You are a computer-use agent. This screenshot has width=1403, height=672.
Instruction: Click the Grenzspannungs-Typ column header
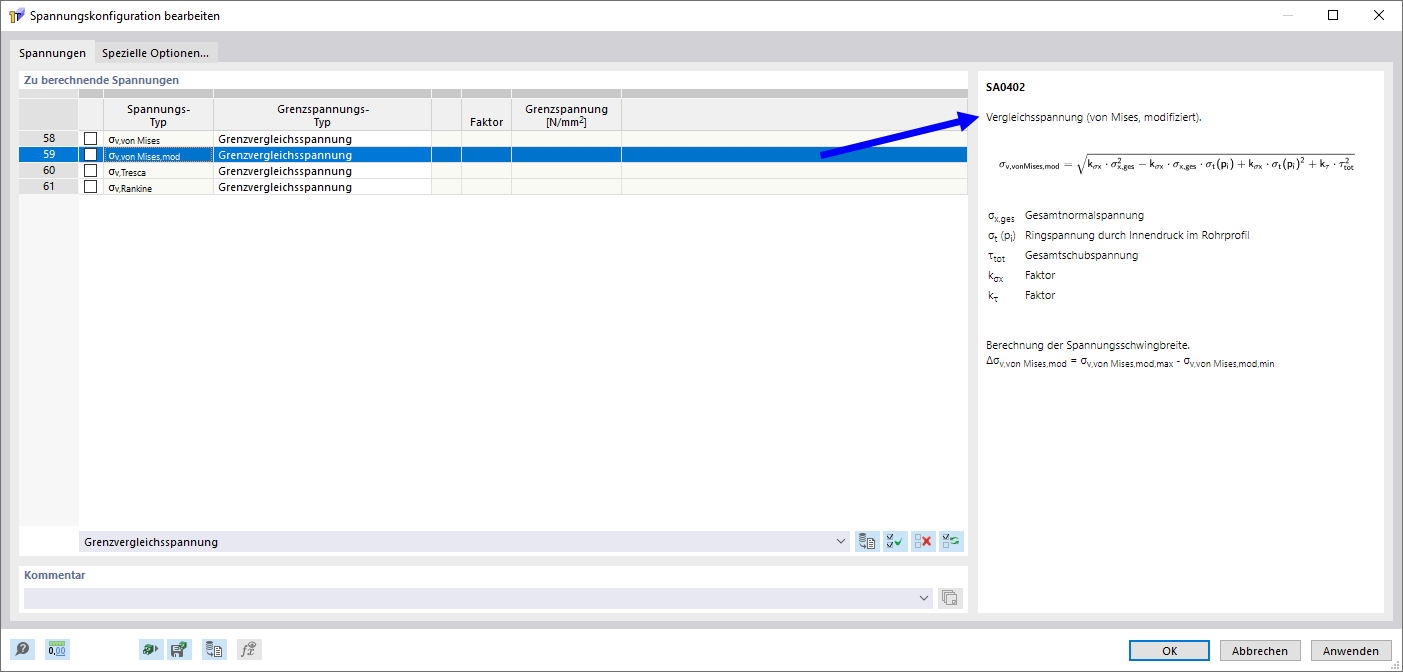(x=322, y=115)
